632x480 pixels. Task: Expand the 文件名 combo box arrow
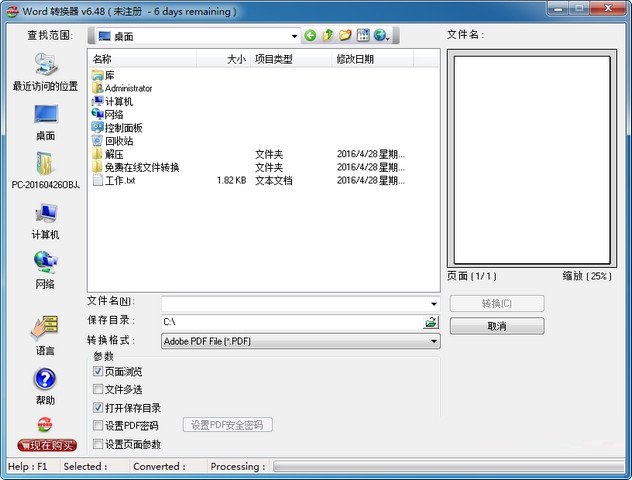[434, 304]
